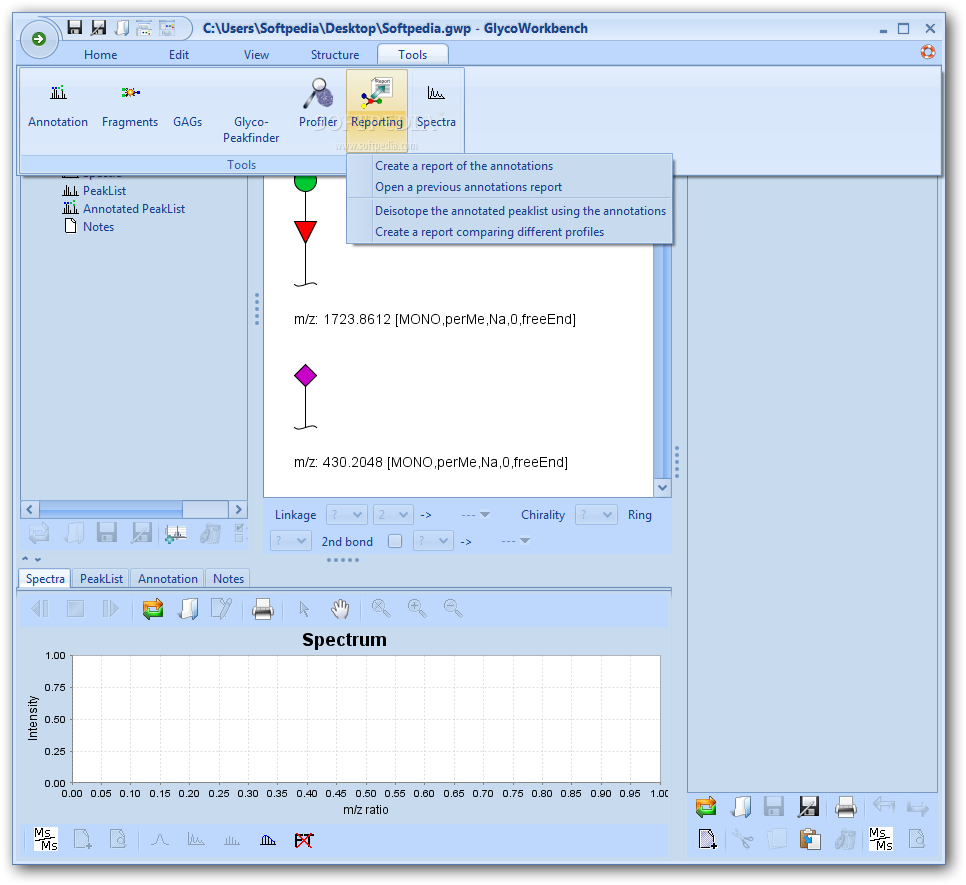Open the View ribbon tab
Screen dimensions: 966x885
(256, 55)
